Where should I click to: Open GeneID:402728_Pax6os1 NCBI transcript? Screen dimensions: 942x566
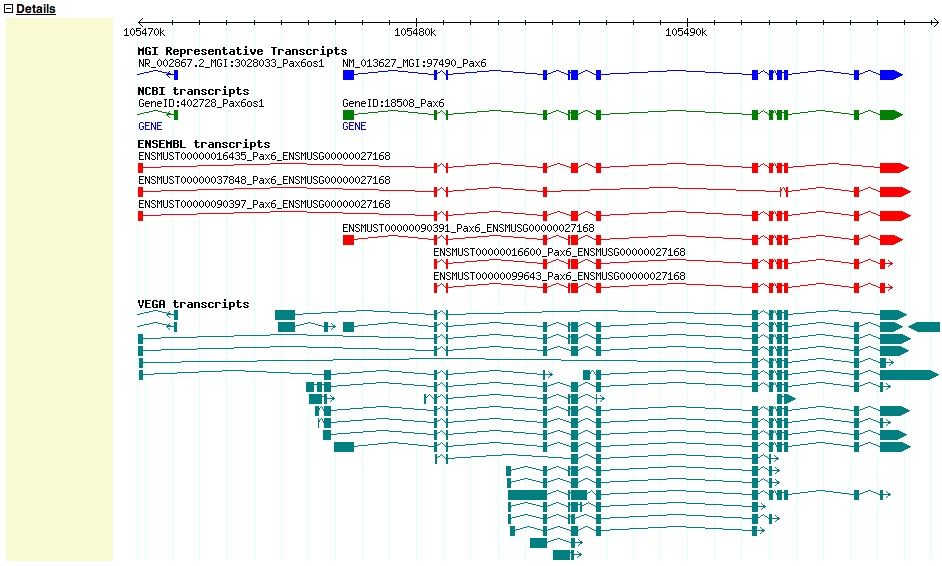tap(201, 103)
